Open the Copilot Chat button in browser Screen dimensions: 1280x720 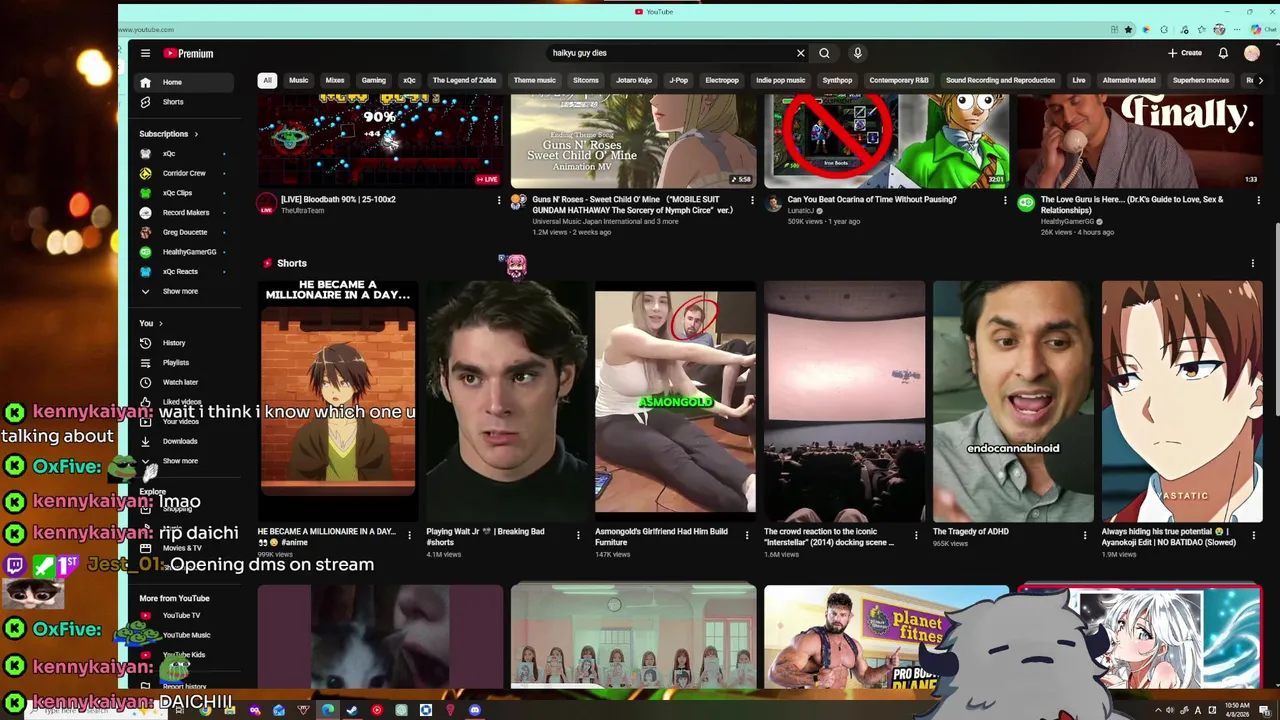[1262, 30]
